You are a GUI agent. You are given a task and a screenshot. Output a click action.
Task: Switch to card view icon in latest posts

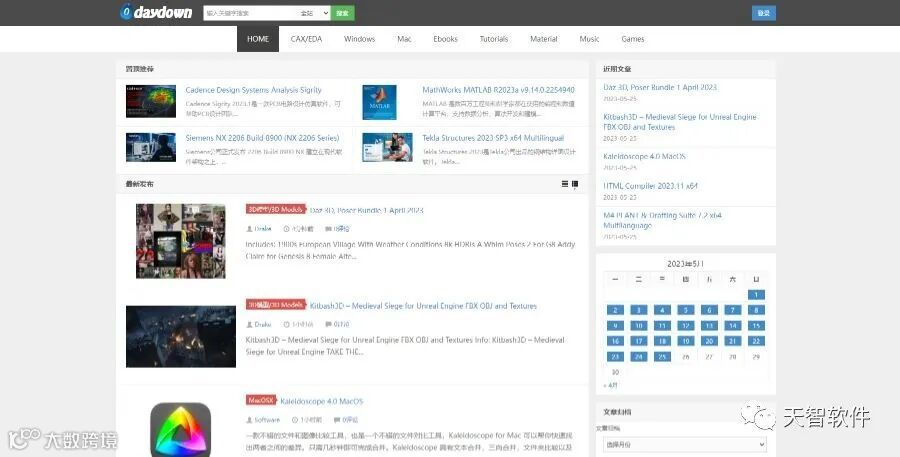coord(575,184)
